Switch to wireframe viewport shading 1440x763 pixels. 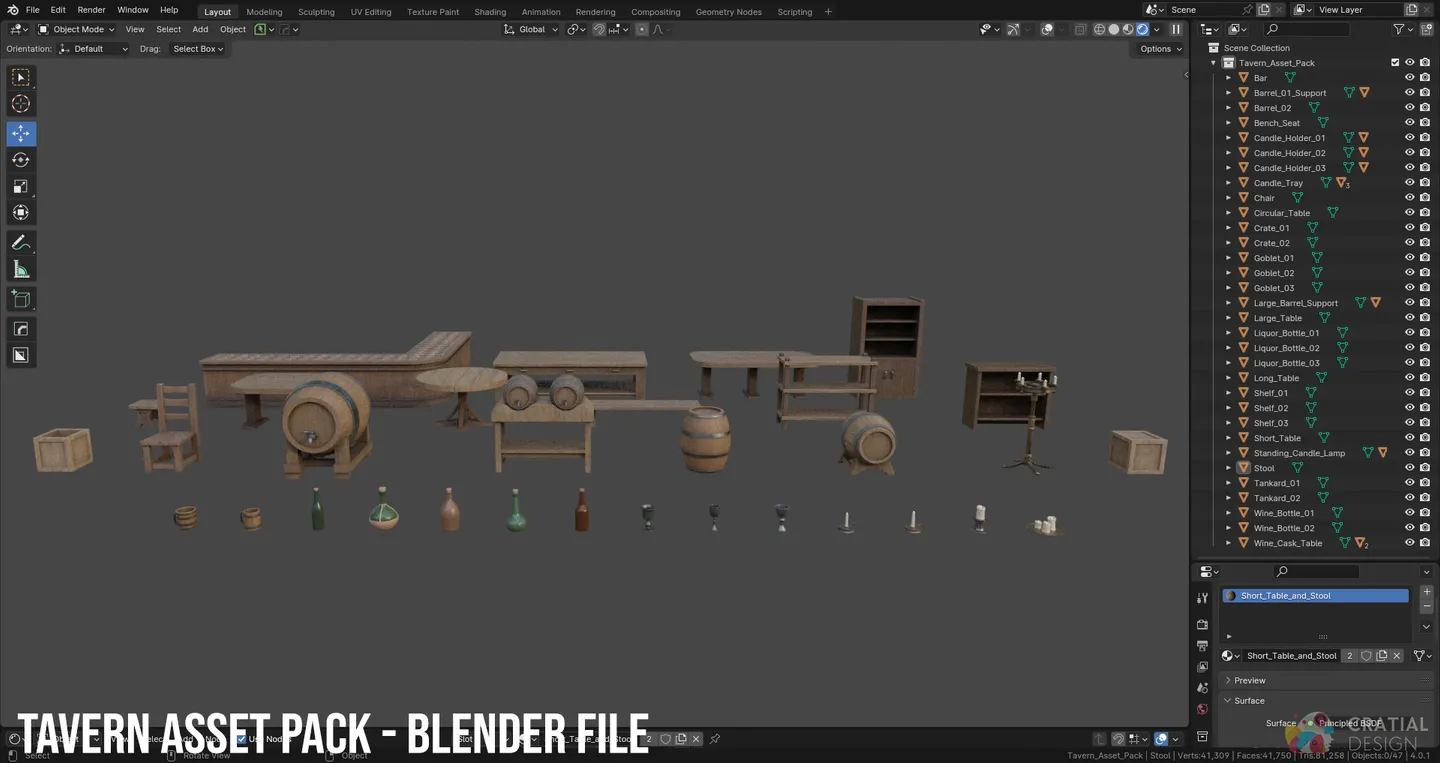click(1100, 29)
